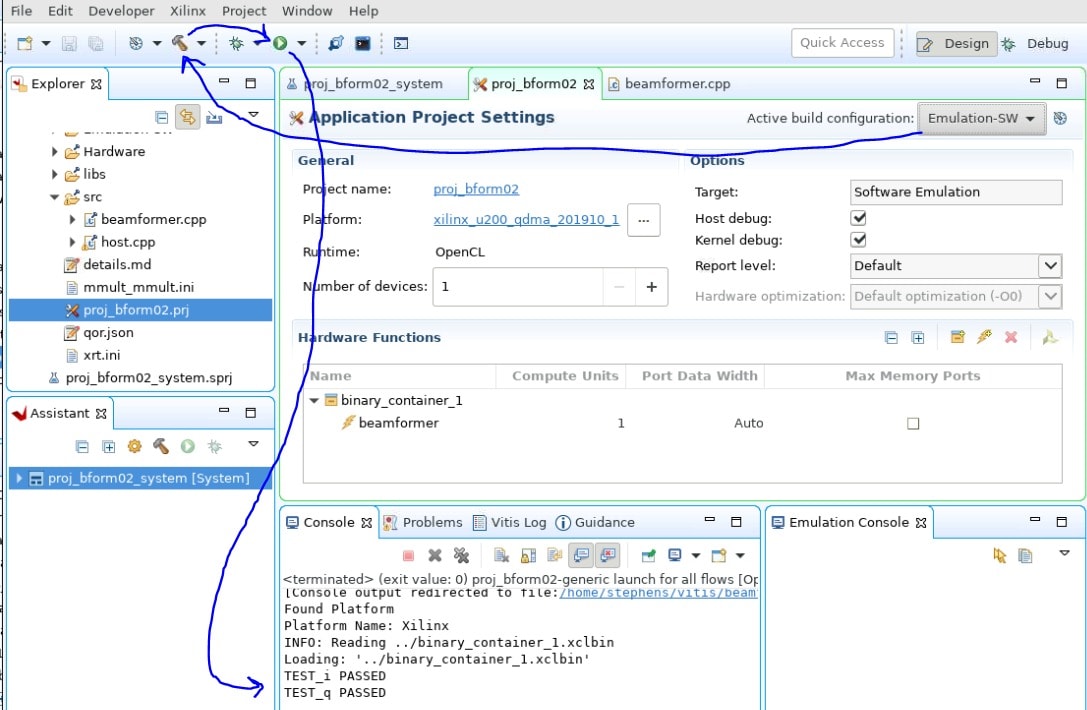Click Expand All in Hardware Functions section
Image resolution: width=1087 pixels, height=710 pixels.
pos(918,338)
